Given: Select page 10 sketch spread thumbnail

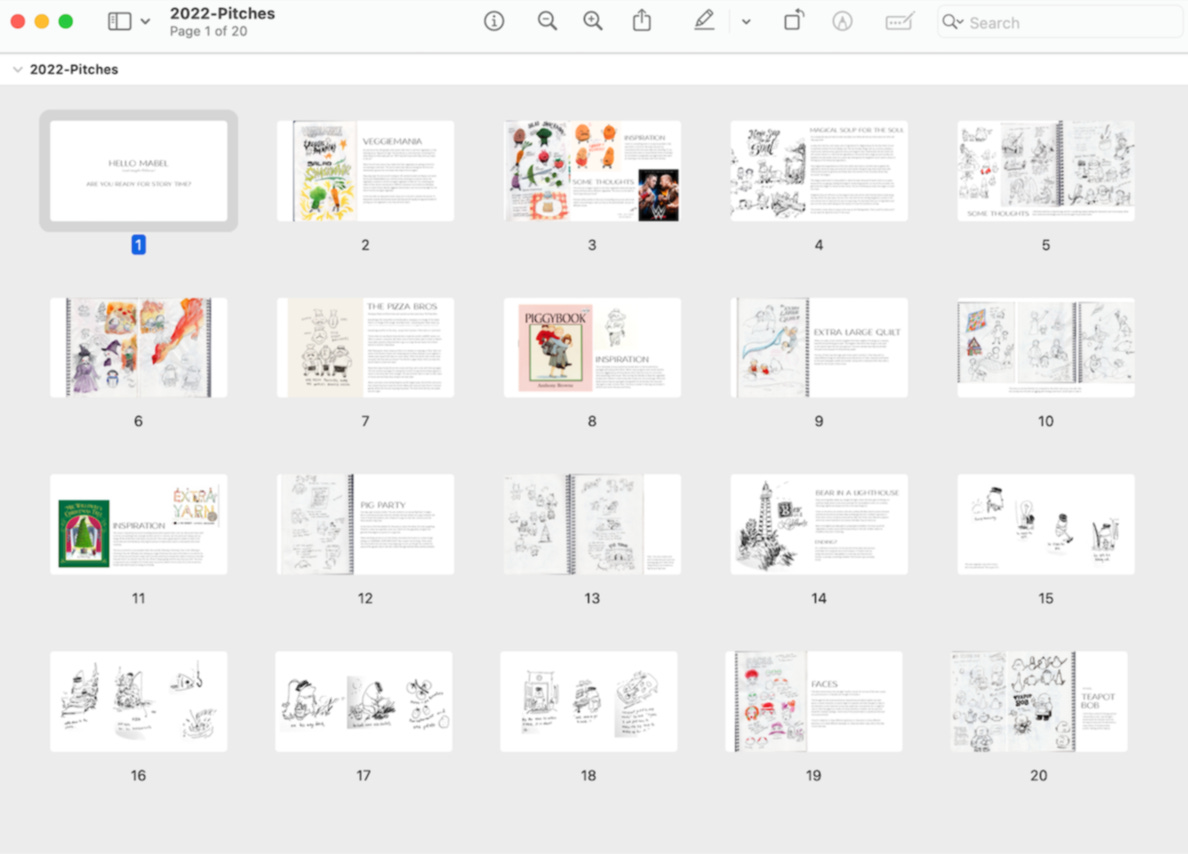Looking at the screenshot, I should pos(1046,347).
